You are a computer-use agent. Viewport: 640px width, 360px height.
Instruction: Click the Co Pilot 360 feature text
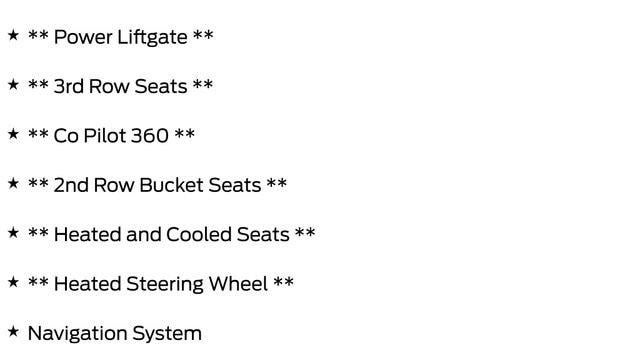(x=111, y=136)
